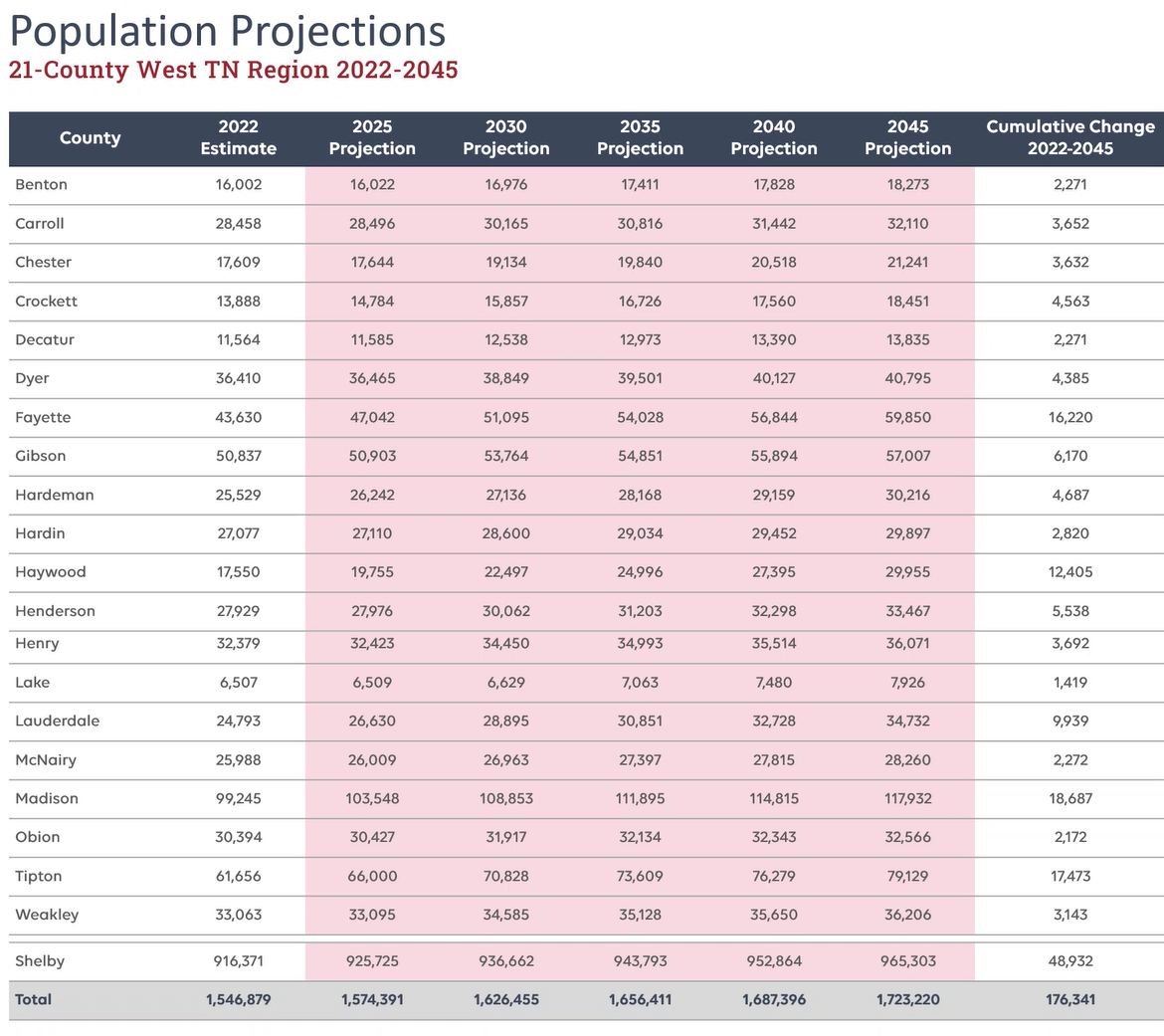Screen dimensions: 1164x1036
Task: Click the 21-County West TN Region subtitle
Action: click(233, 71)
